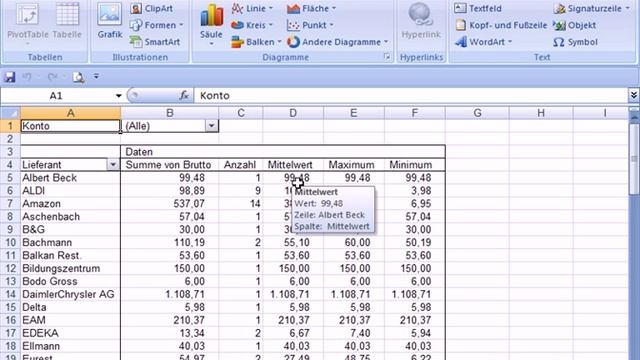The height and width of the screenshot is (360, 640).
Task: Insert a SmartArt graphic
Action: (155, 42)
